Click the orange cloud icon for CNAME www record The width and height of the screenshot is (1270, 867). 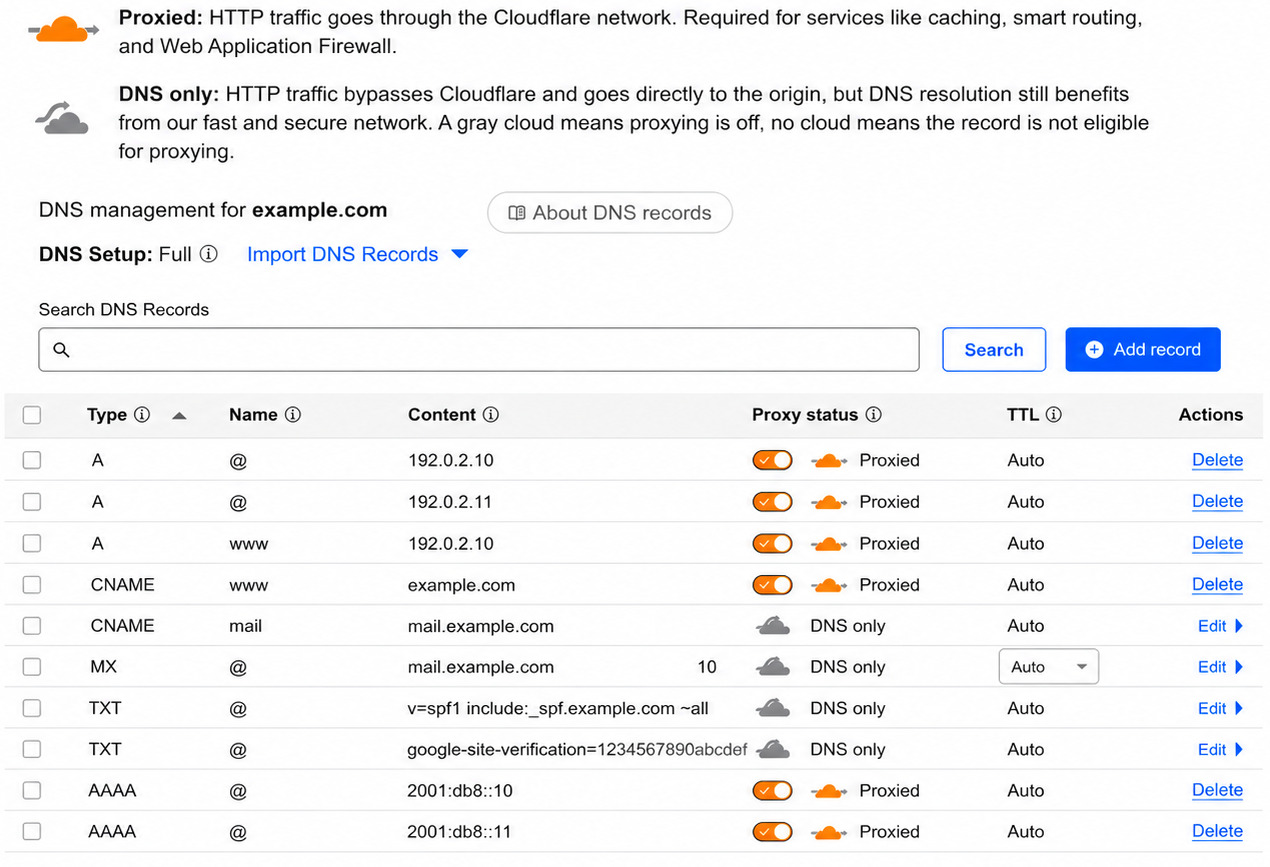(x=828, y=585)
